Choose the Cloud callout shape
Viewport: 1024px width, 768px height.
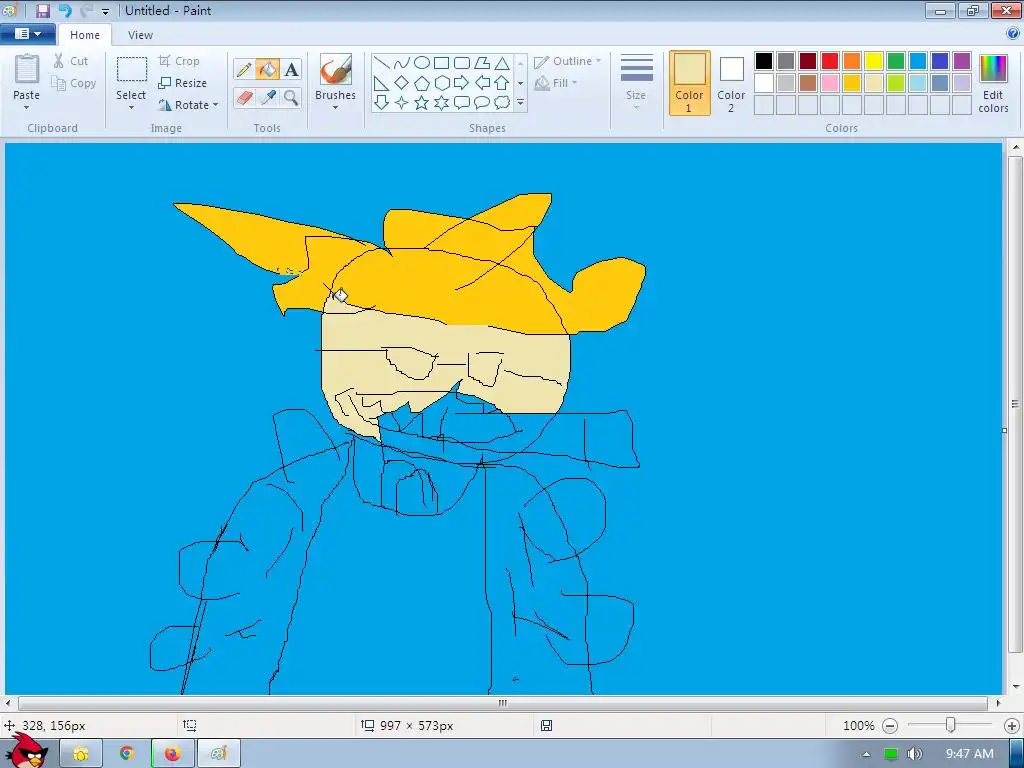tap(502, 103)
